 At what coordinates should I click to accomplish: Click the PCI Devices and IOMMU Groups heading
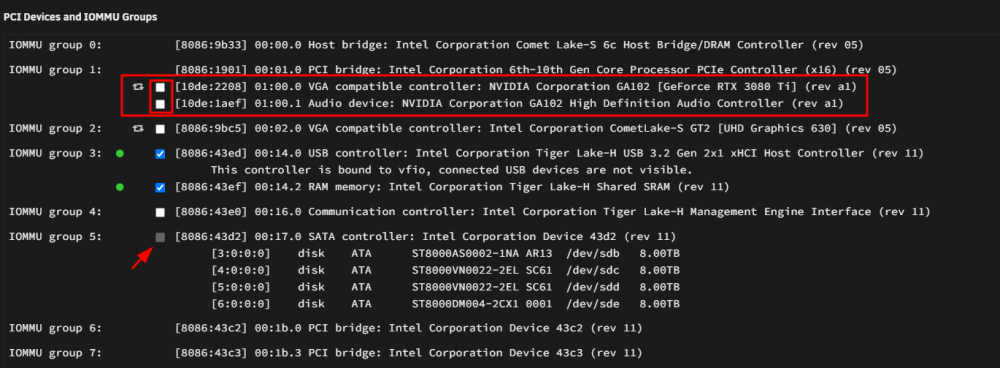tap(80, 17)
